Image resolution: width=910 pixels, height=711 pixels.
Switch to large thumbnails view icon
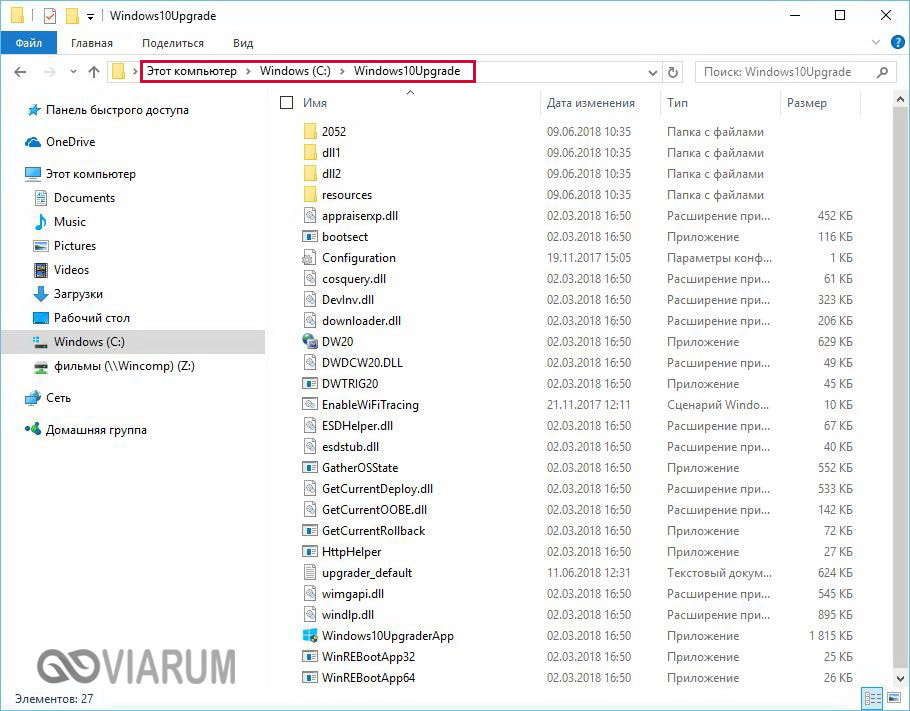(x=893, y=696)
